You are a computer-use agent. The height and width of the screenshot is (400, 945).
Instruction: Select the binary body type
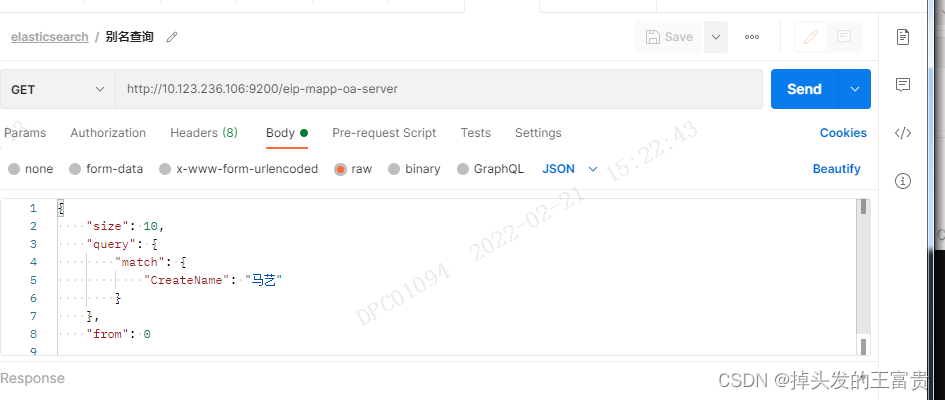coord(414,169)
